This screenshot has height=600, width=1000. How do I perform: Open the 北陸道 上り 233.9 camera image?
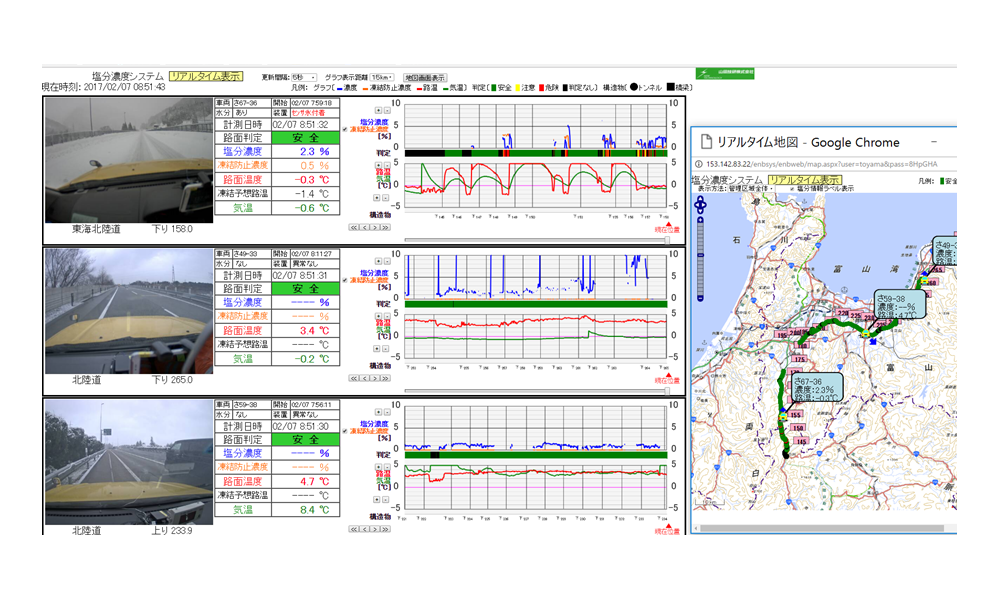129,462
